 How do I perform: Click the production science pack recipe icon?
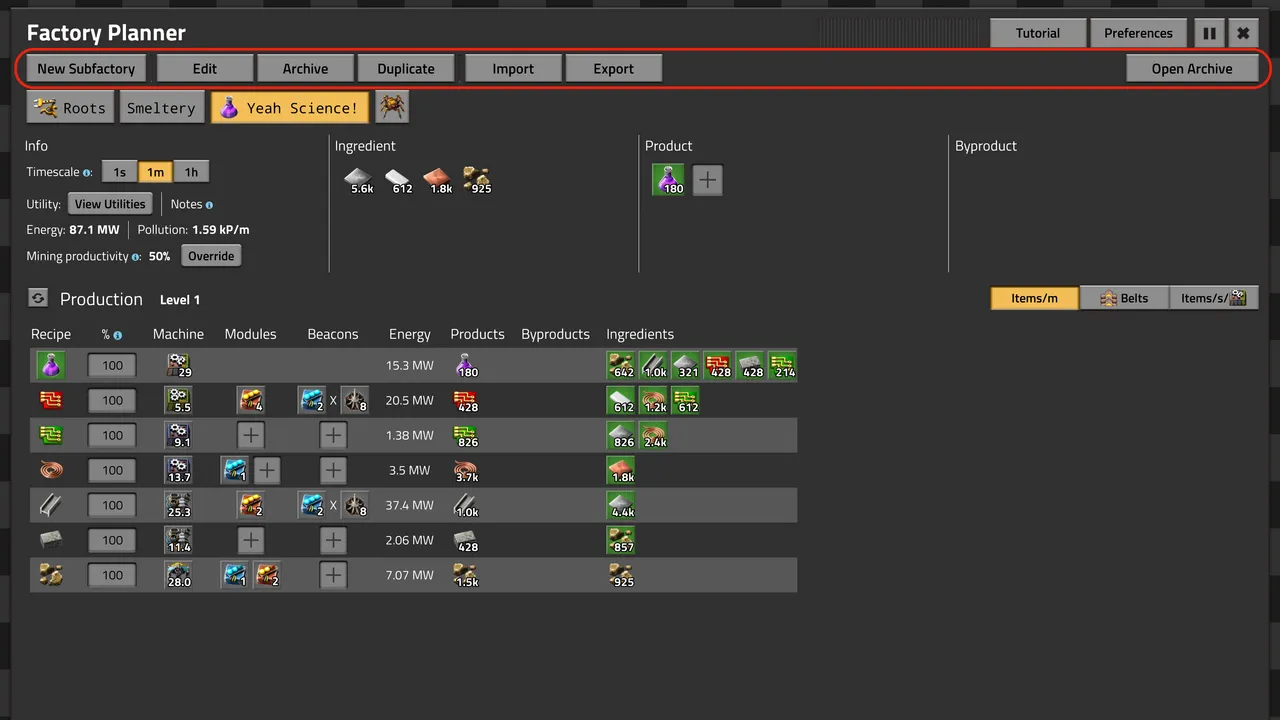tap(51, 365)
